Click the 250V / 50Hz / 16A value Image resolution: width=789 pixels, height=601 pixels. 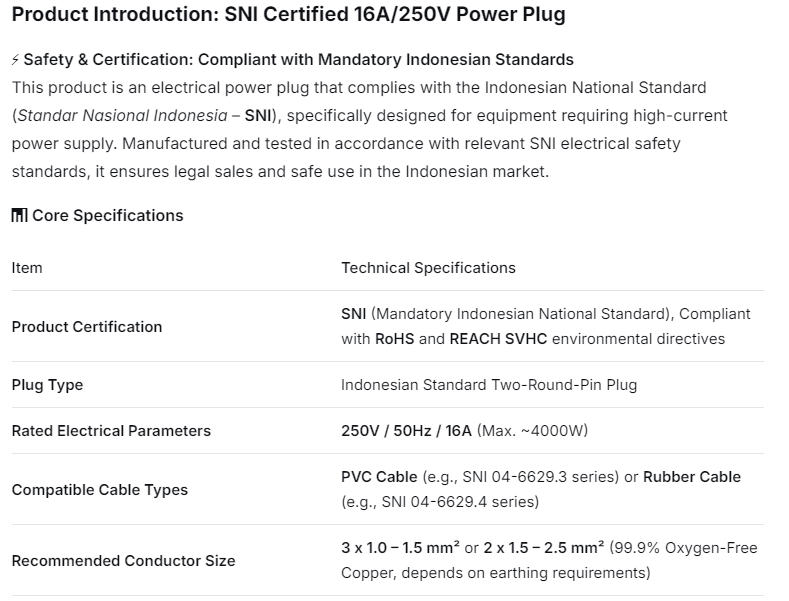(406, 431)
